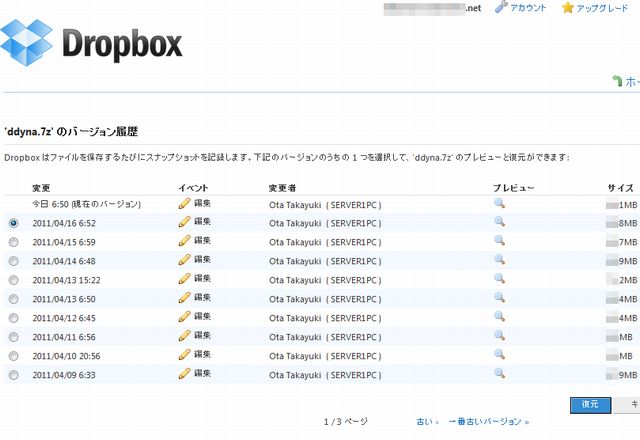
Task: Click pencil edit icon for 2011/04/15 6:59
Action: click(184, 241)
